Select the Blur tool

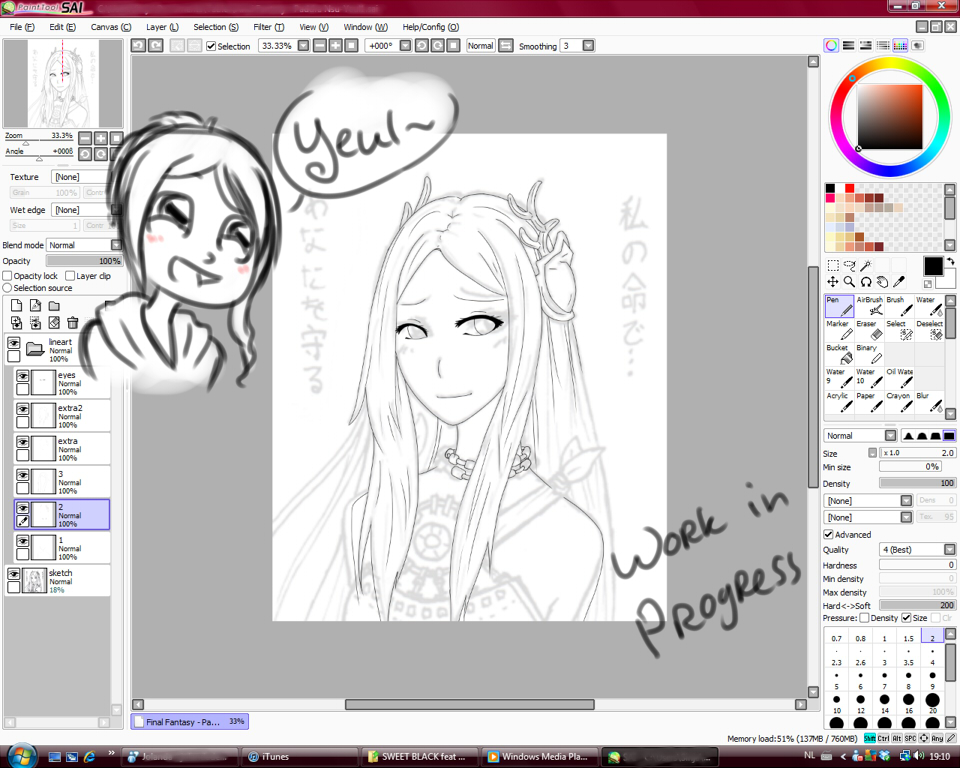[x=929, y=403]
